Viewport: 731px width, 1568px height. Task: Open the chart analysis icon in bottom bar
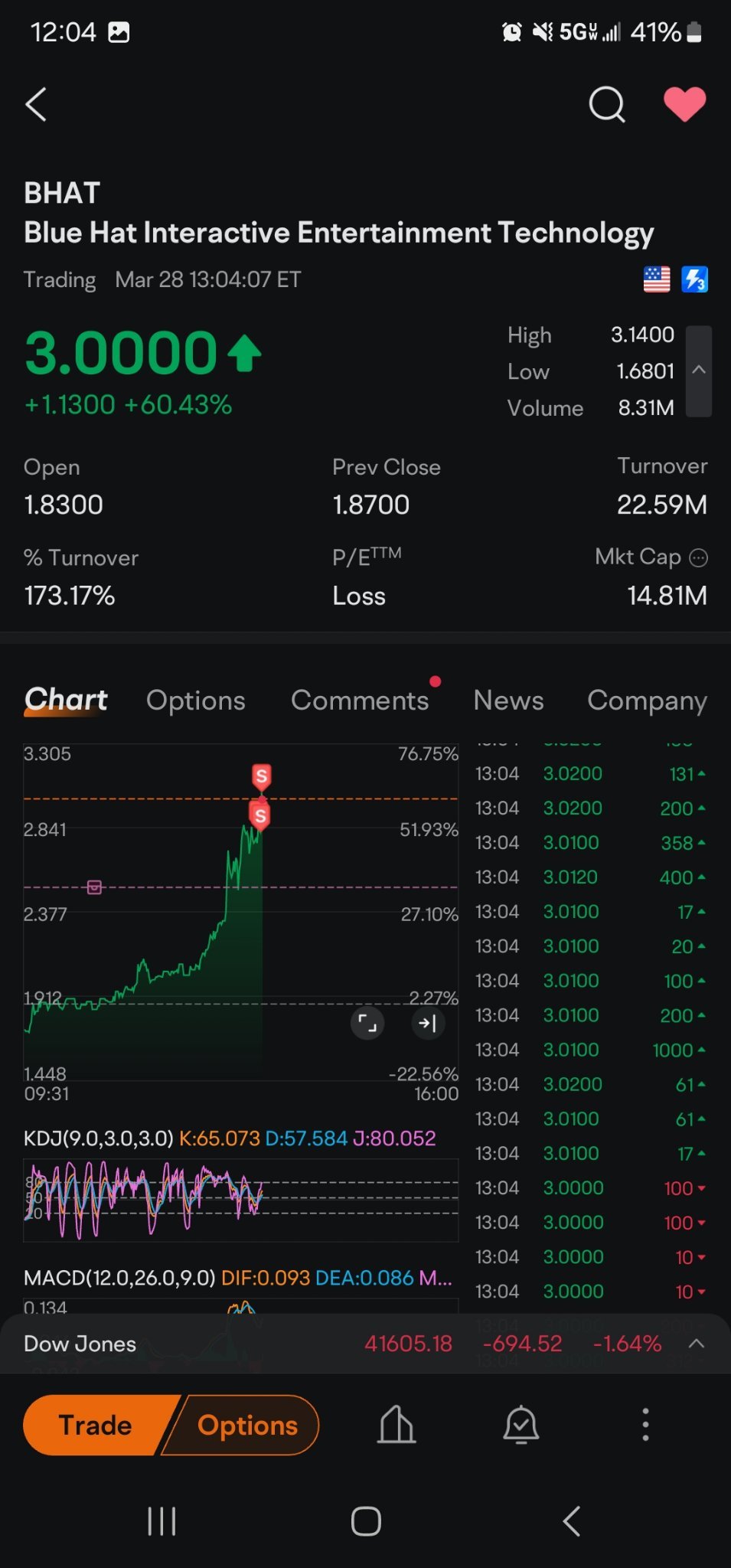click(397, 1425)
